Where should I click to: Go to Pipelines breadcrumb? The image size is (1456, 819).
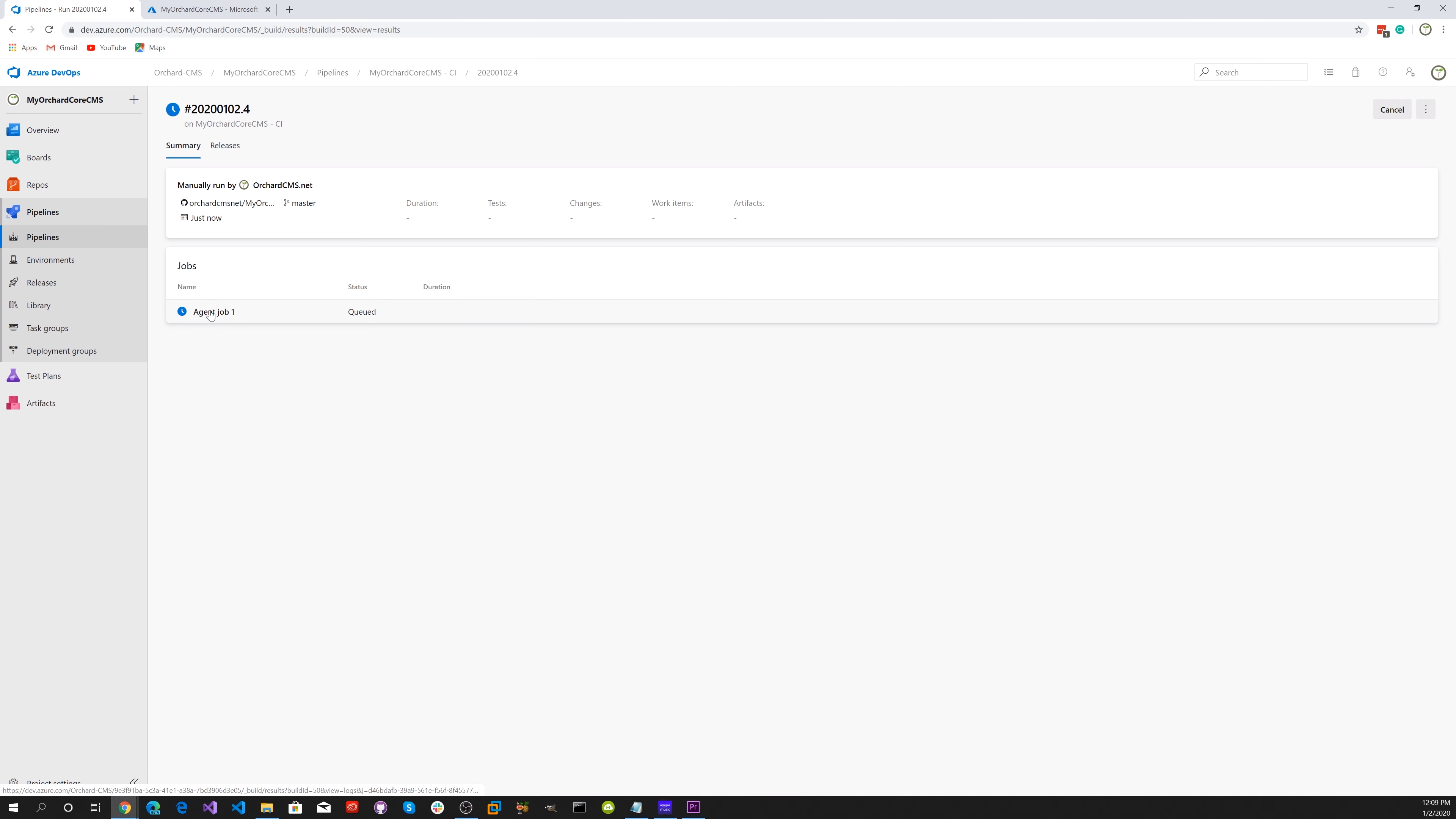pos(333,72)
